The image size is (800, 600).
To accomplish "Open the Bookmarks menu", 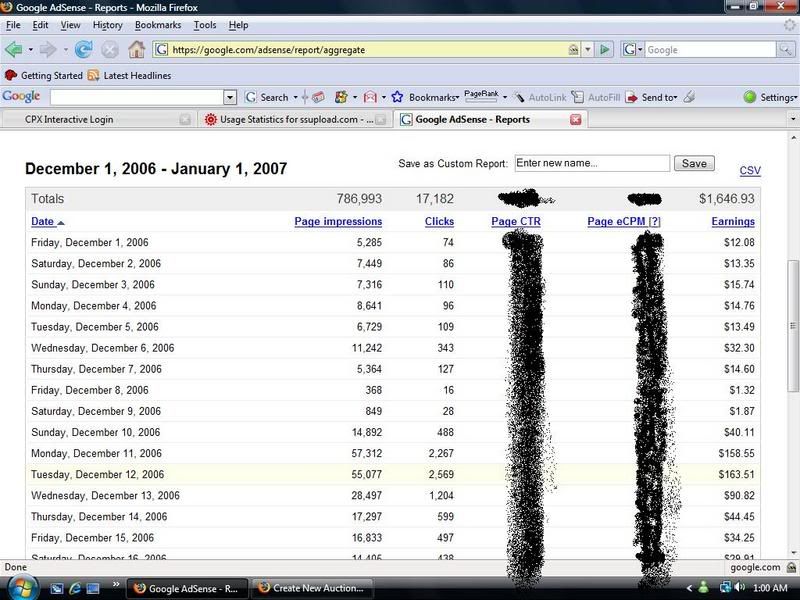I will coord(158,24).
